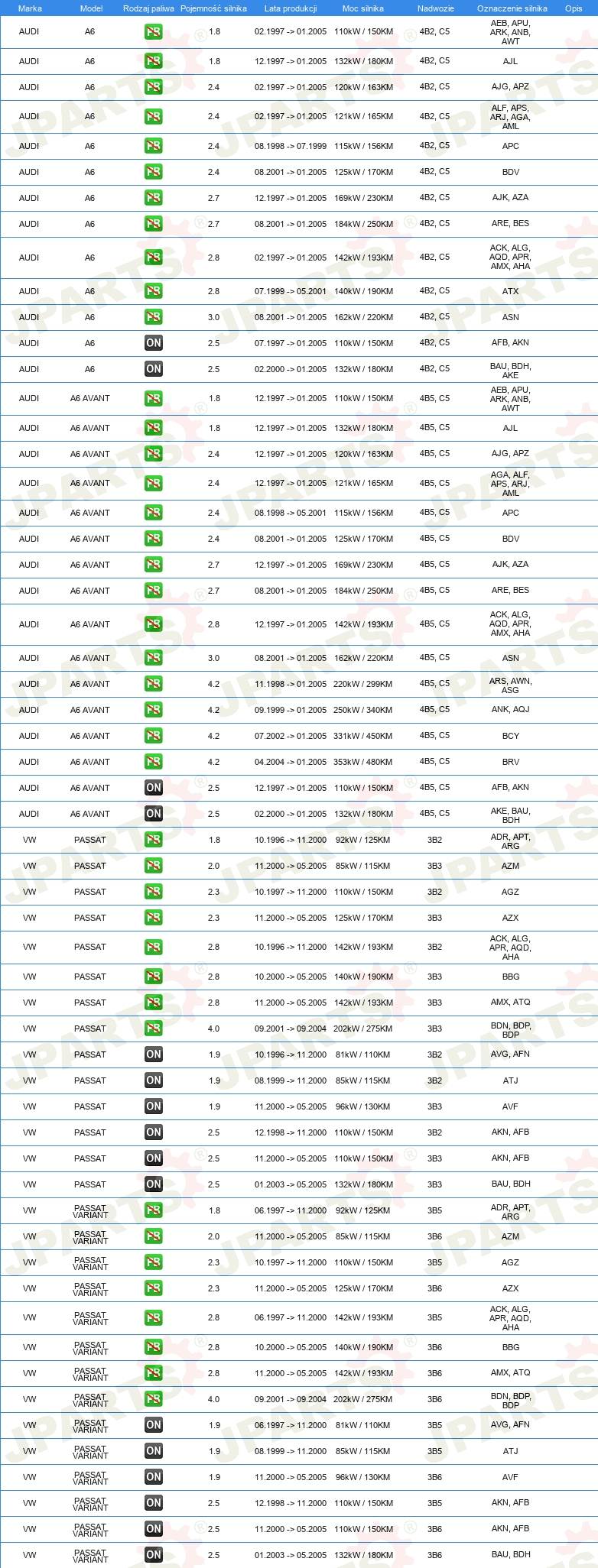Select diesel ON icon in 3B3 AVF row
Viewport: 598px width, 1568px height.
[x=153, y=1106]
